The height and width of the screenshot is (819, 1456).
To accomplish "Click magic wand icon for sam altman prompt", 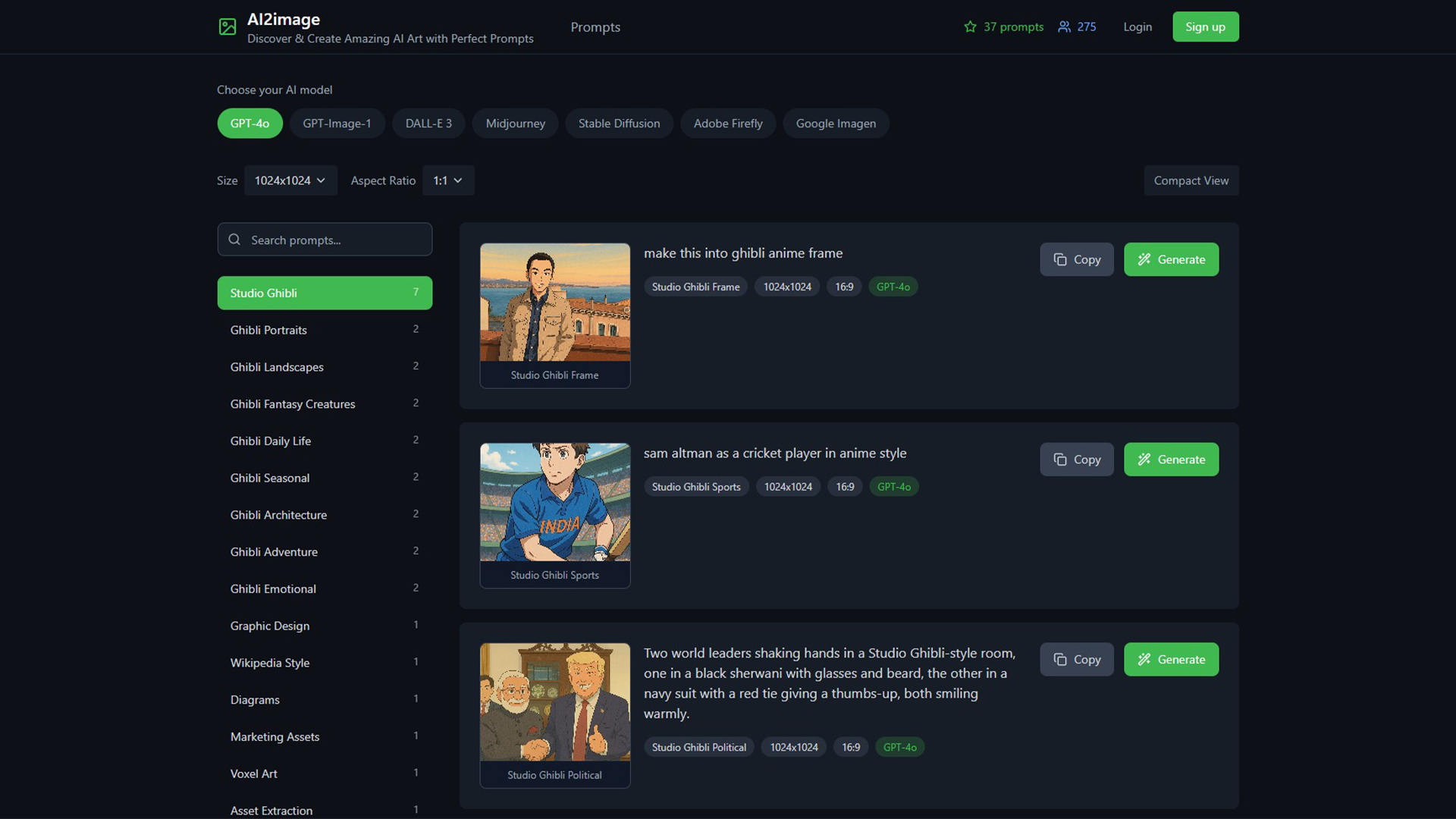I will [1144, 460].
